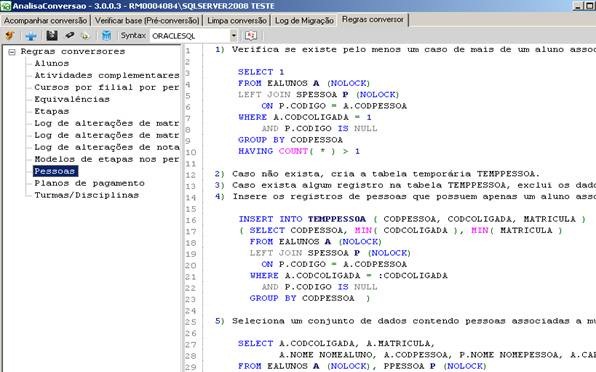Image resolution: width=596 pixels, height=372 pixels.
Task: Click the icon right of Syntax dropdown
Action: pos(250,36)
